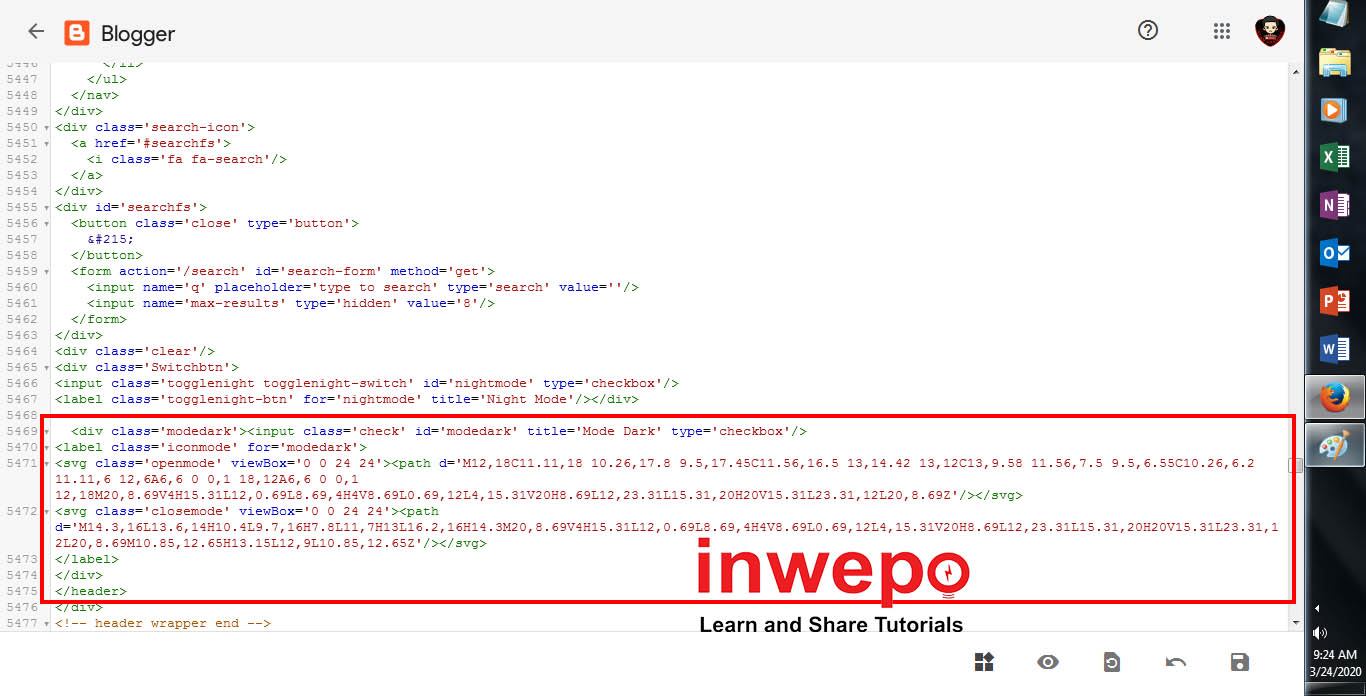
Task: Click line number 5468 in gutter
Action: click(21, 415)
